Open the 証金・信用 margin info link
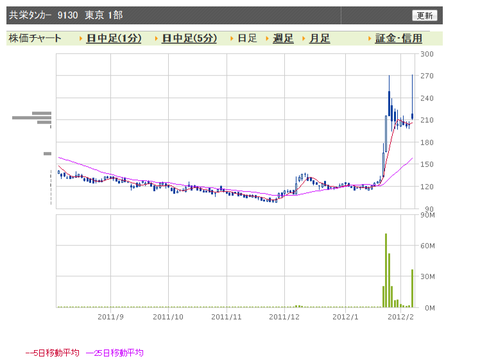This screenshot has height=361, width=480. point(398,38)
